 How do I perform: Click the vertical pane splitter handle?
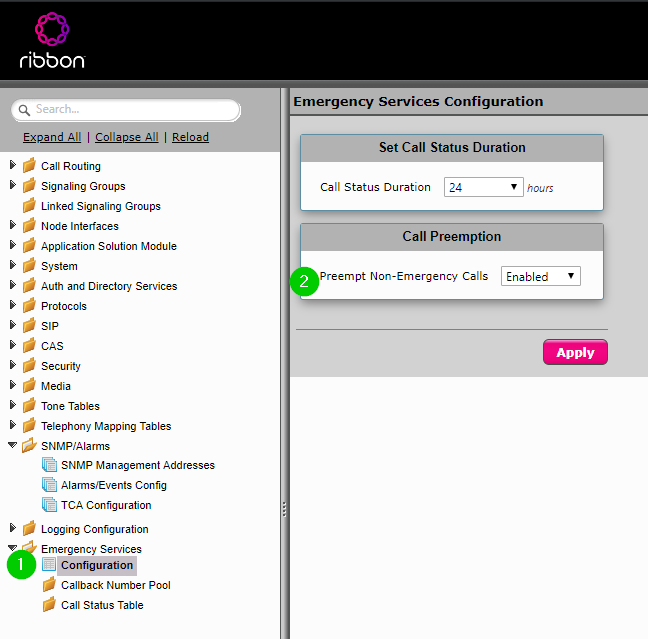[x=284, y=509]
